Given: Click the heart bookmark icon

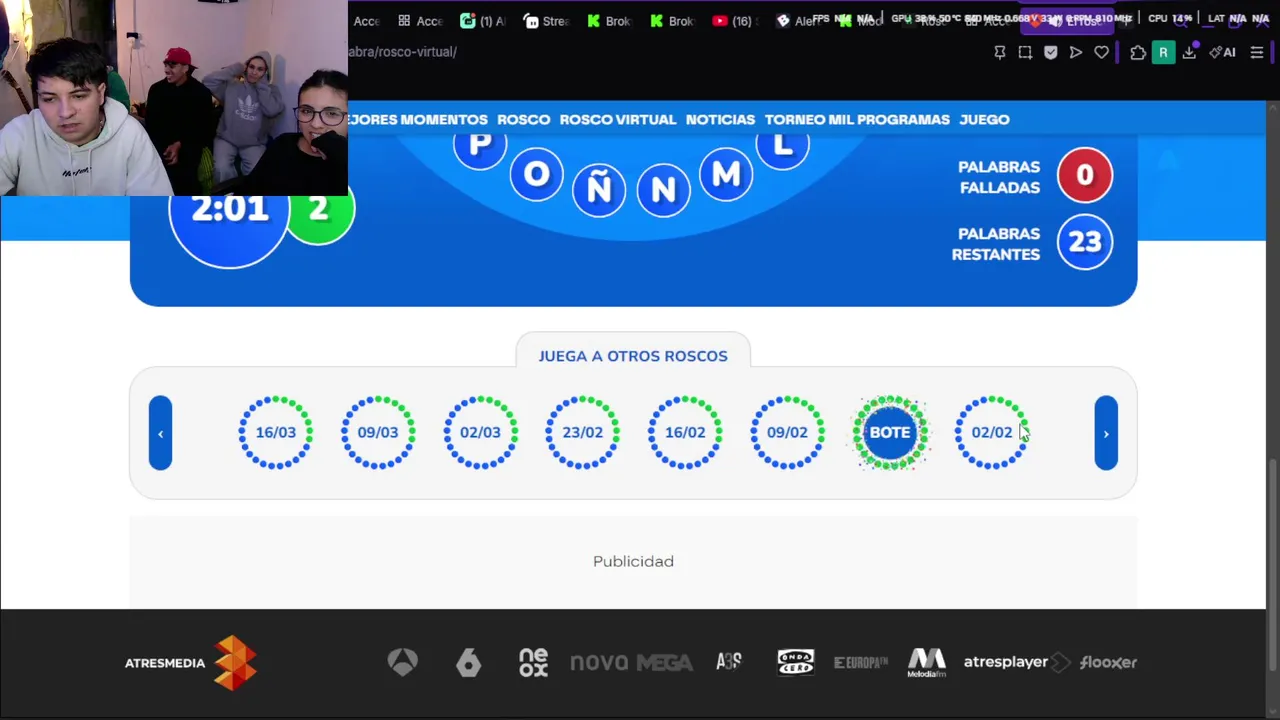Looking at the screenshot, I should point(1101,52).
